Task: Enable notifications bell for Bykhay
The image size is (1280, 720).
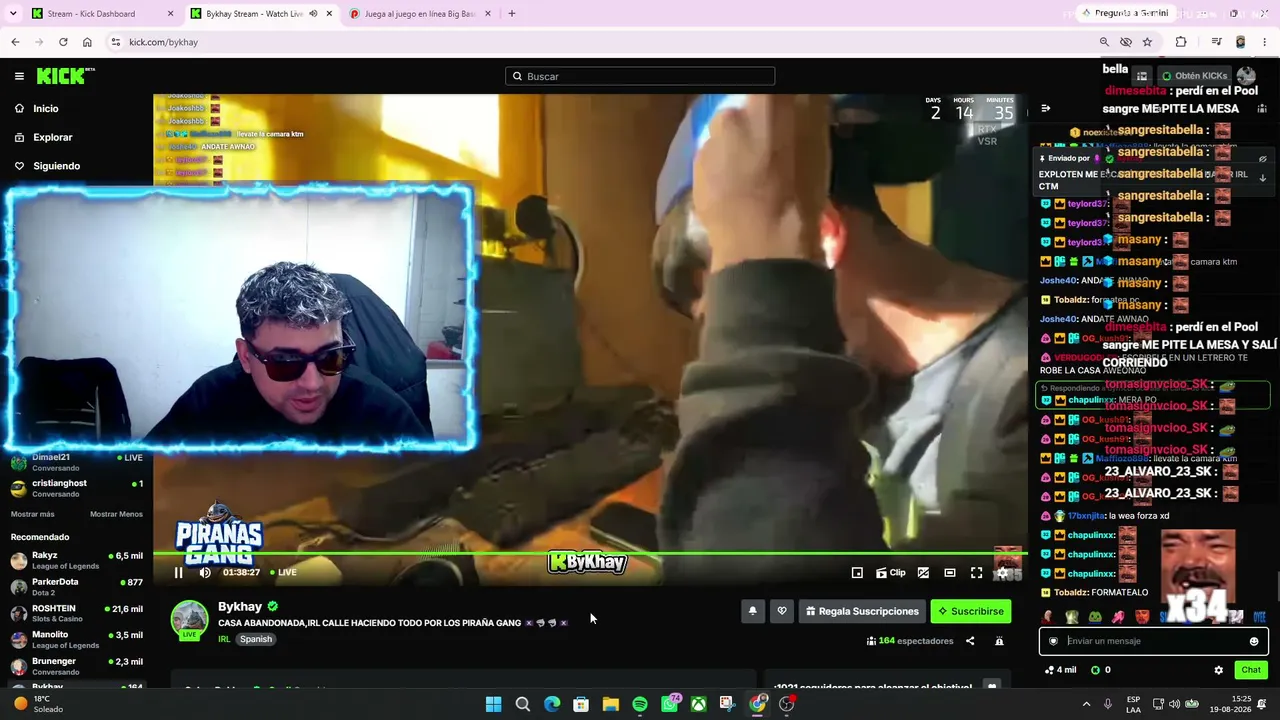Action: tap(753, 611)
